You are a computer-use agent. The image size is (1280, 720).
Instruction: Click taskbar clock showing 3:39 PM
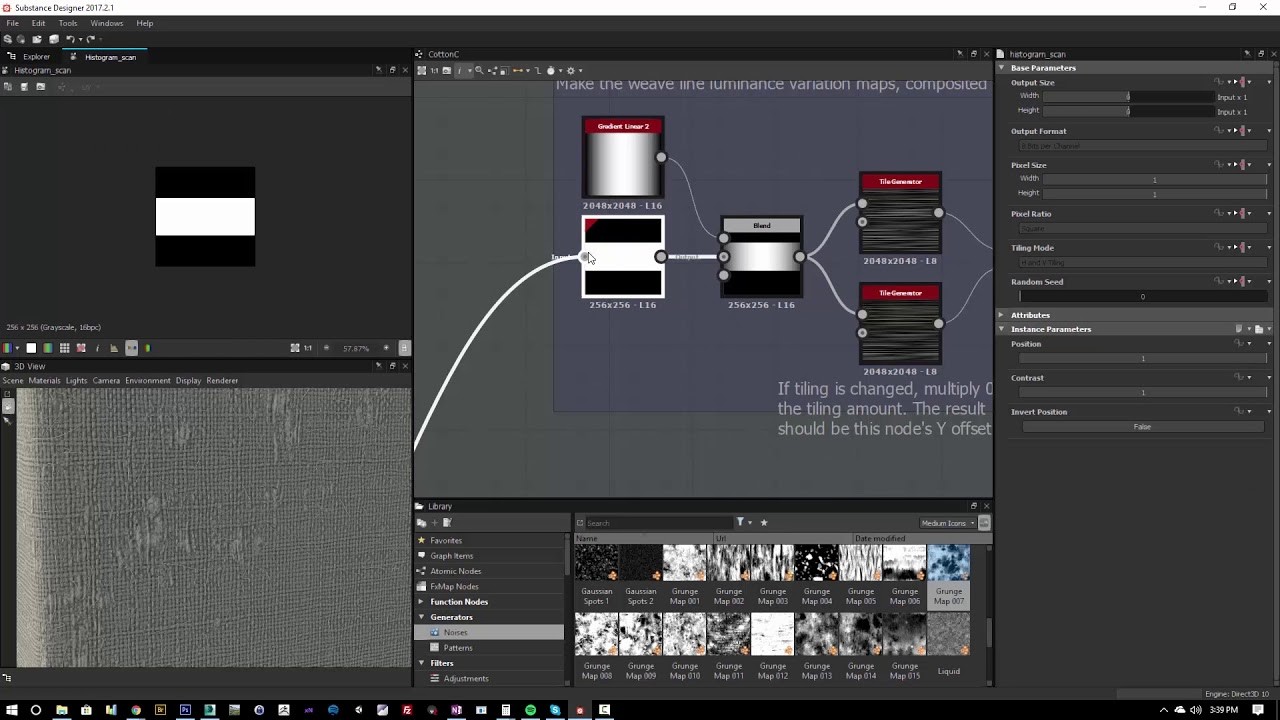pyautogui.click(x=1223, y=710)
